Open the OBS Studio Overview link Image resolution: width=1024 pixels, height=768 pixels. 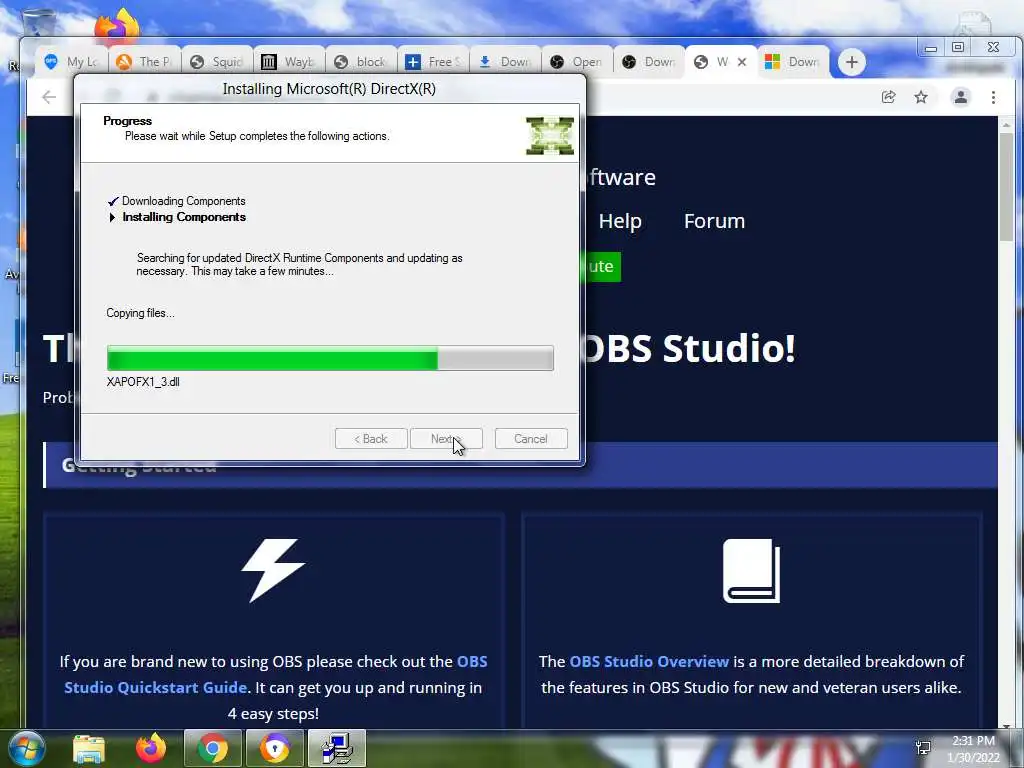(x=649, y=662)
